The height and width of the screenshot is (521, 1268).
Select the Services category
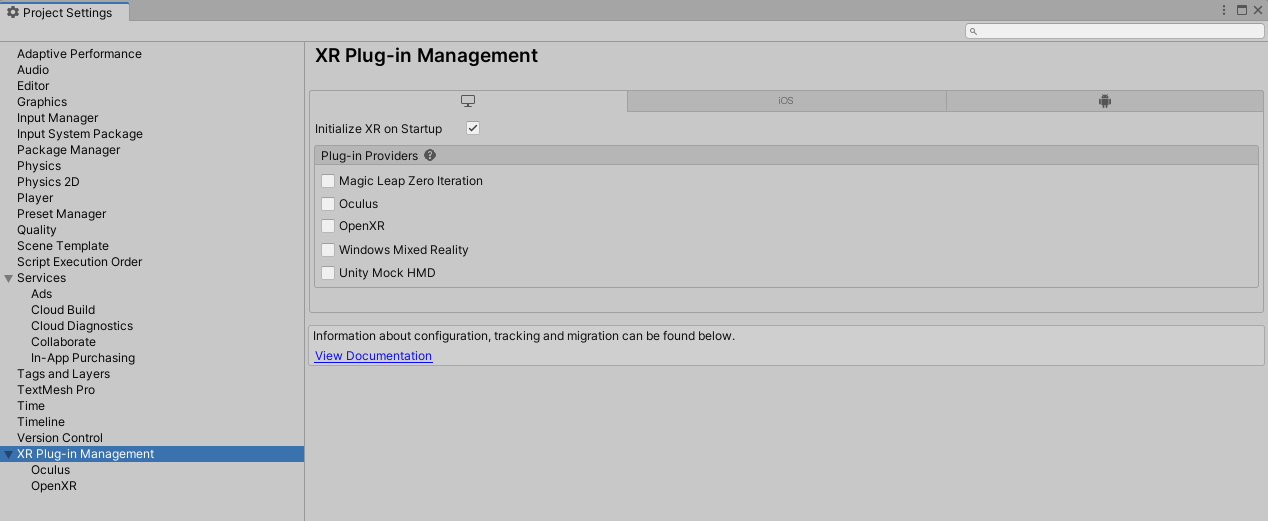41,278
